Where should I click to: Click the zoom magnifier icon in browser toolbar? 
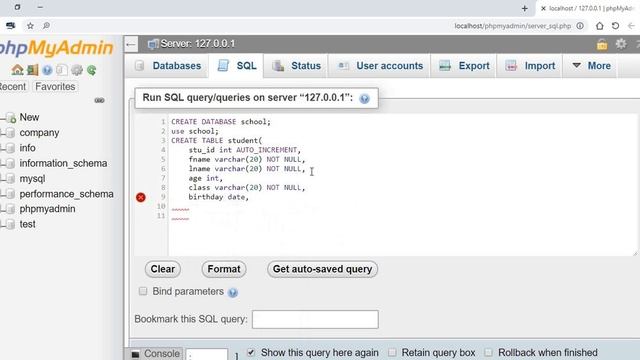pos(46,26)
